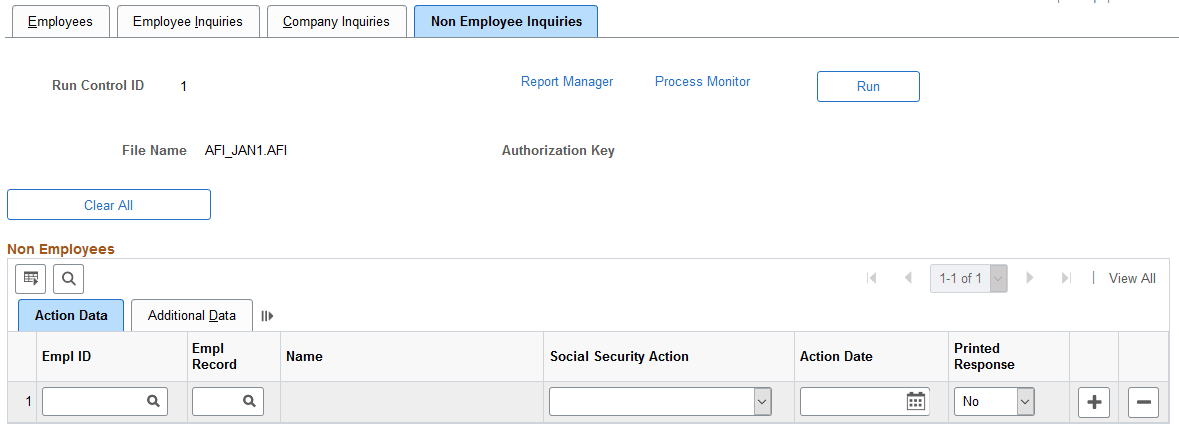Viewport: 1179px width, 429px height.
Task: Open the Process Monitor link
Action: (702, 82)
